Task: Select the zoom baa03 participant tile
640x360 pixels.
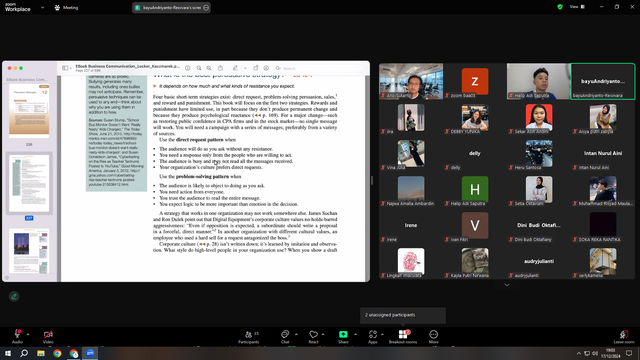Action: [475, 81]
